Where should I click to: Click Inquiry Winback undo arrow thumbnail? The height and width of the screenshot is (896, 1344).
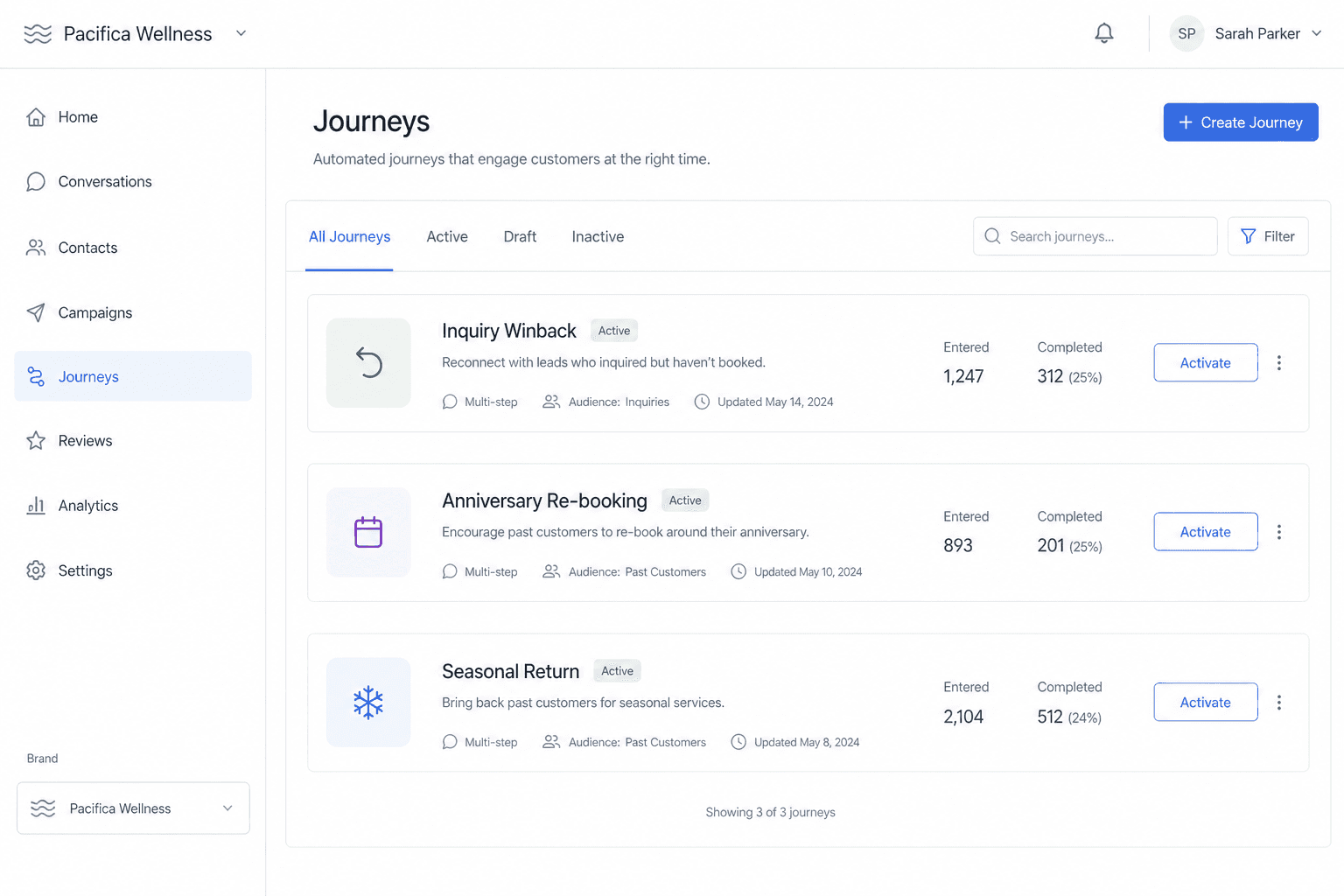(x=368, y=363)
